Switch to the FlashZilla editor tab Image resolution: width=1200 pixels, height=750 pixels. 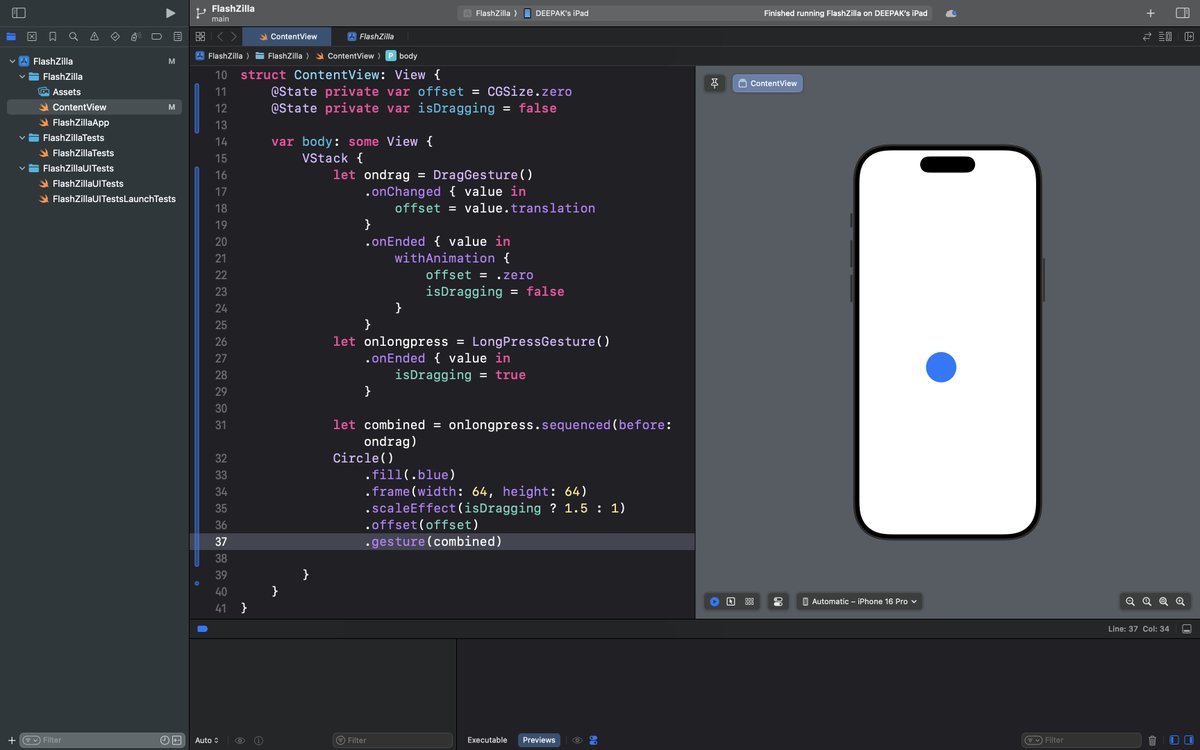[370, 36]
